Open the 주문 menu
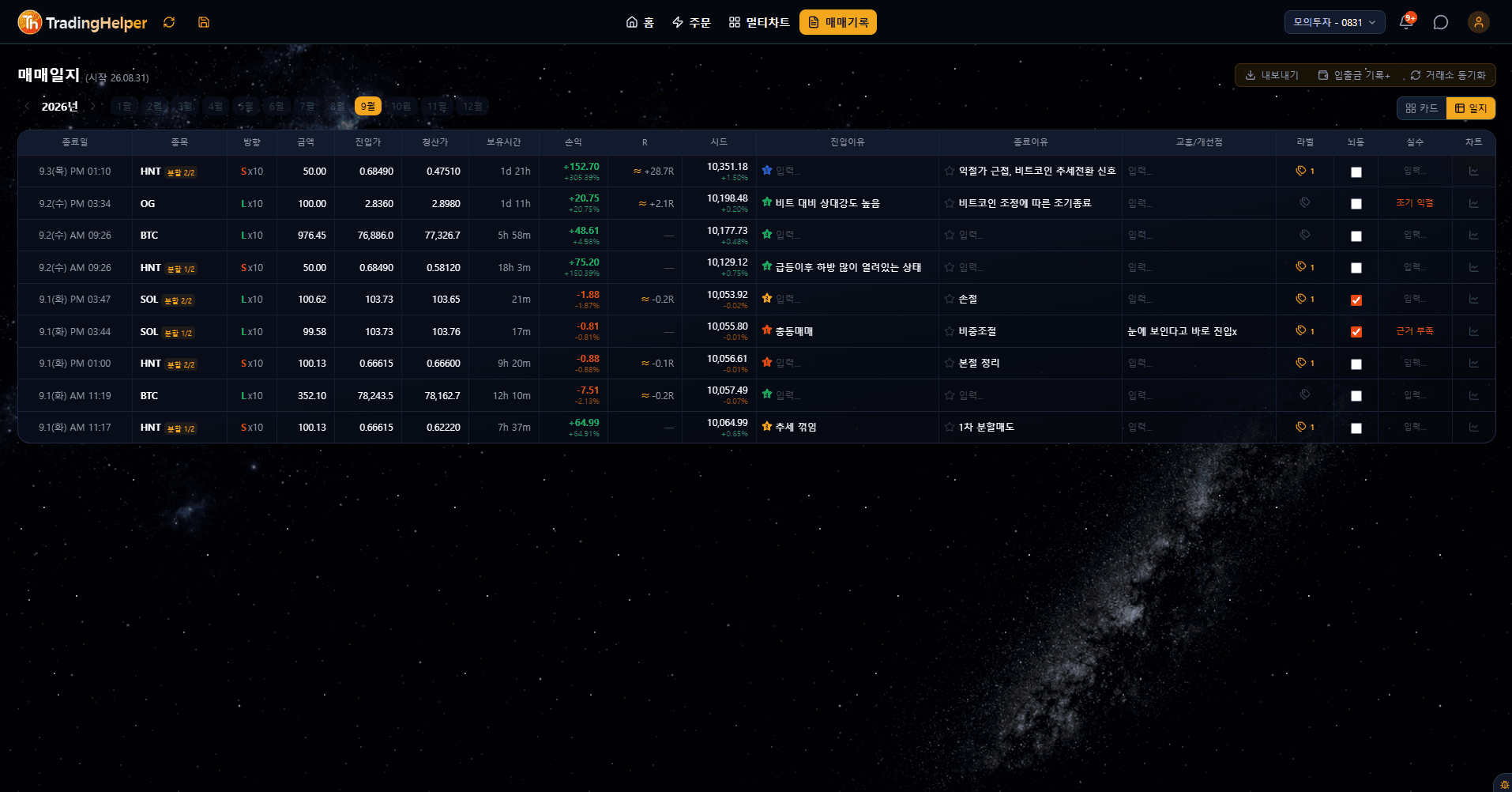1512x792 pixels. [691, 22]
